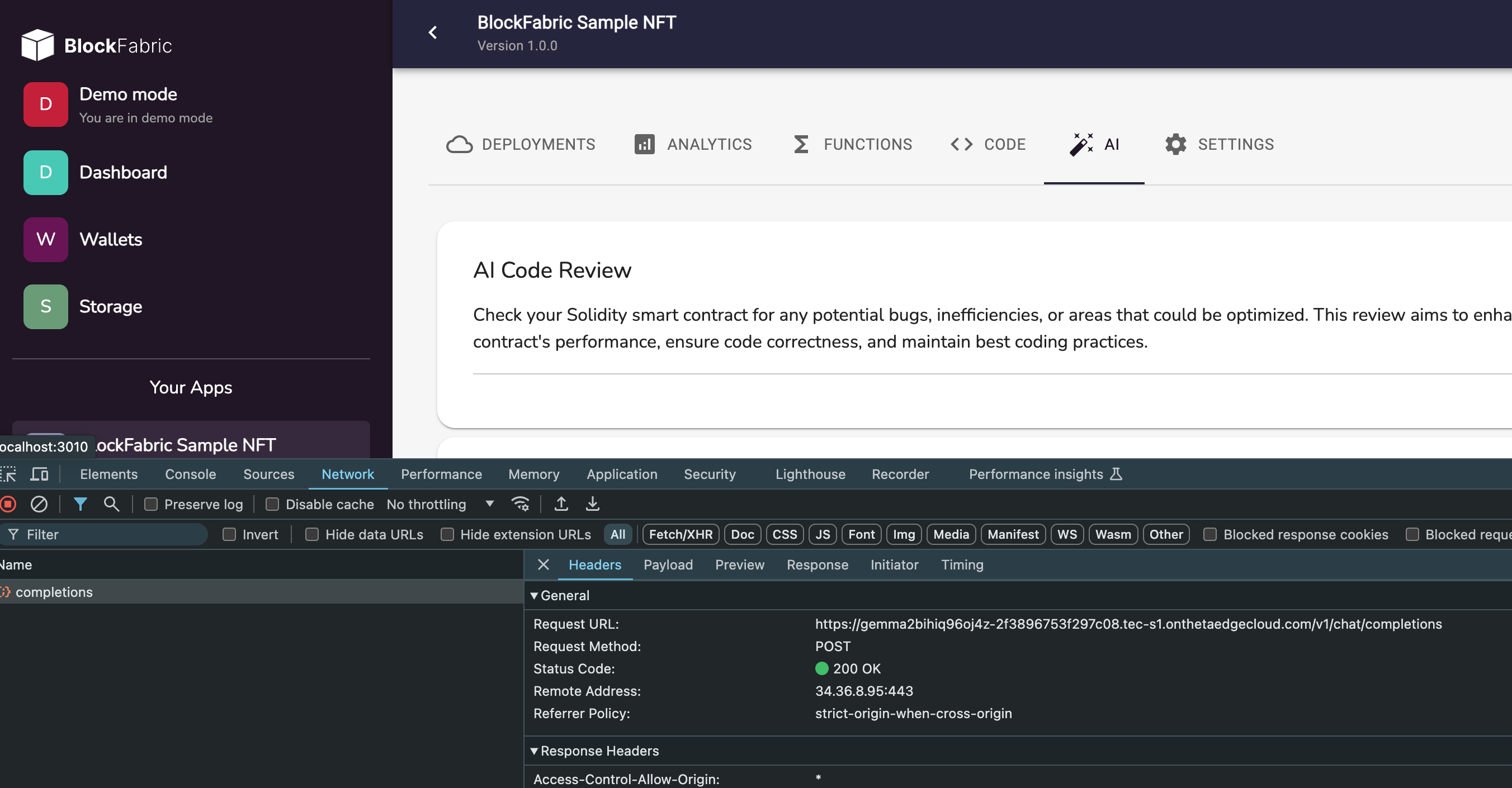
Task: Enable the Preserve log checkbox
Action: tap(151, 504)
